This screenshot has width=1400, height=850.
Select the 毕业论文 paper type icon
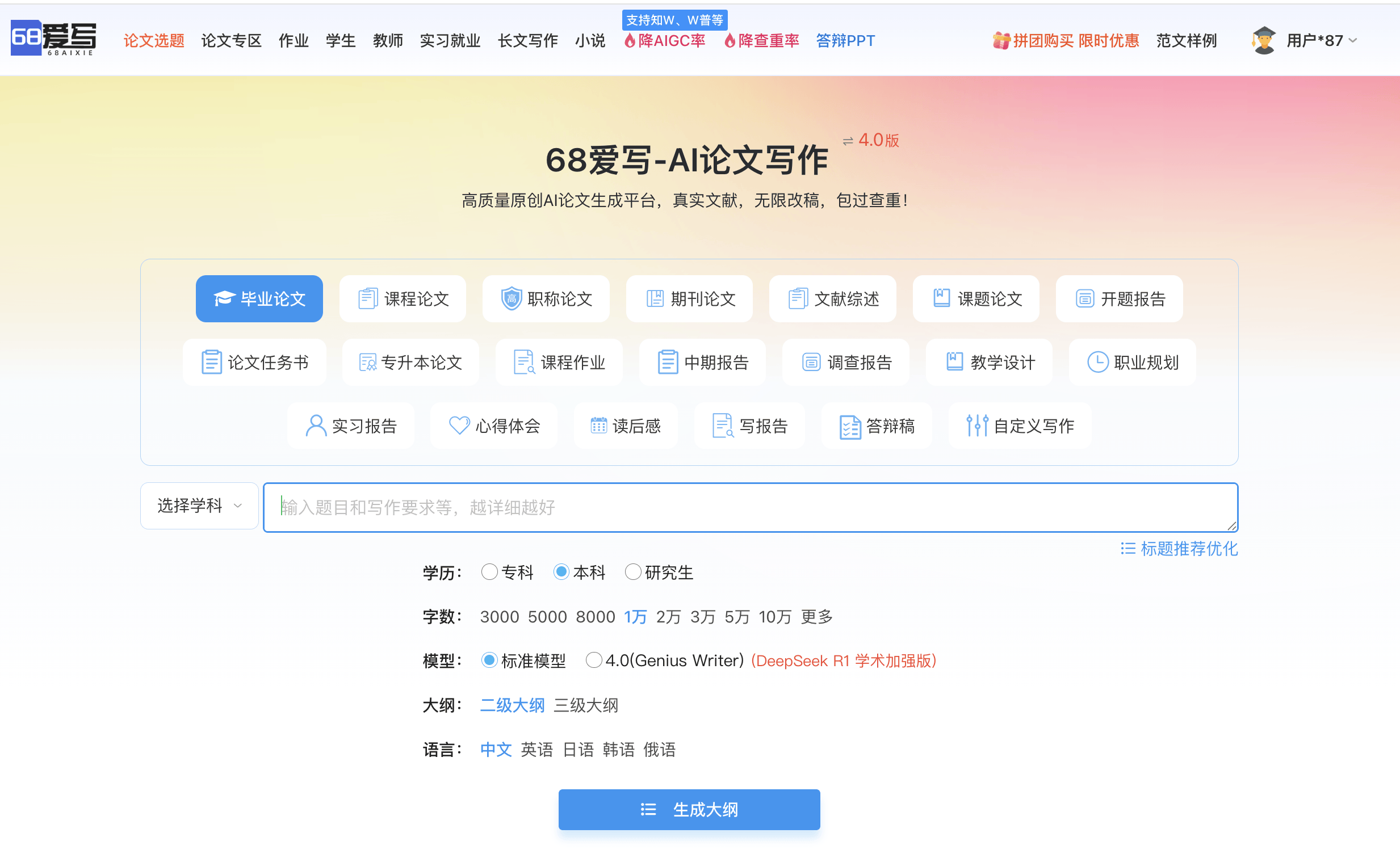click(224, 297)
